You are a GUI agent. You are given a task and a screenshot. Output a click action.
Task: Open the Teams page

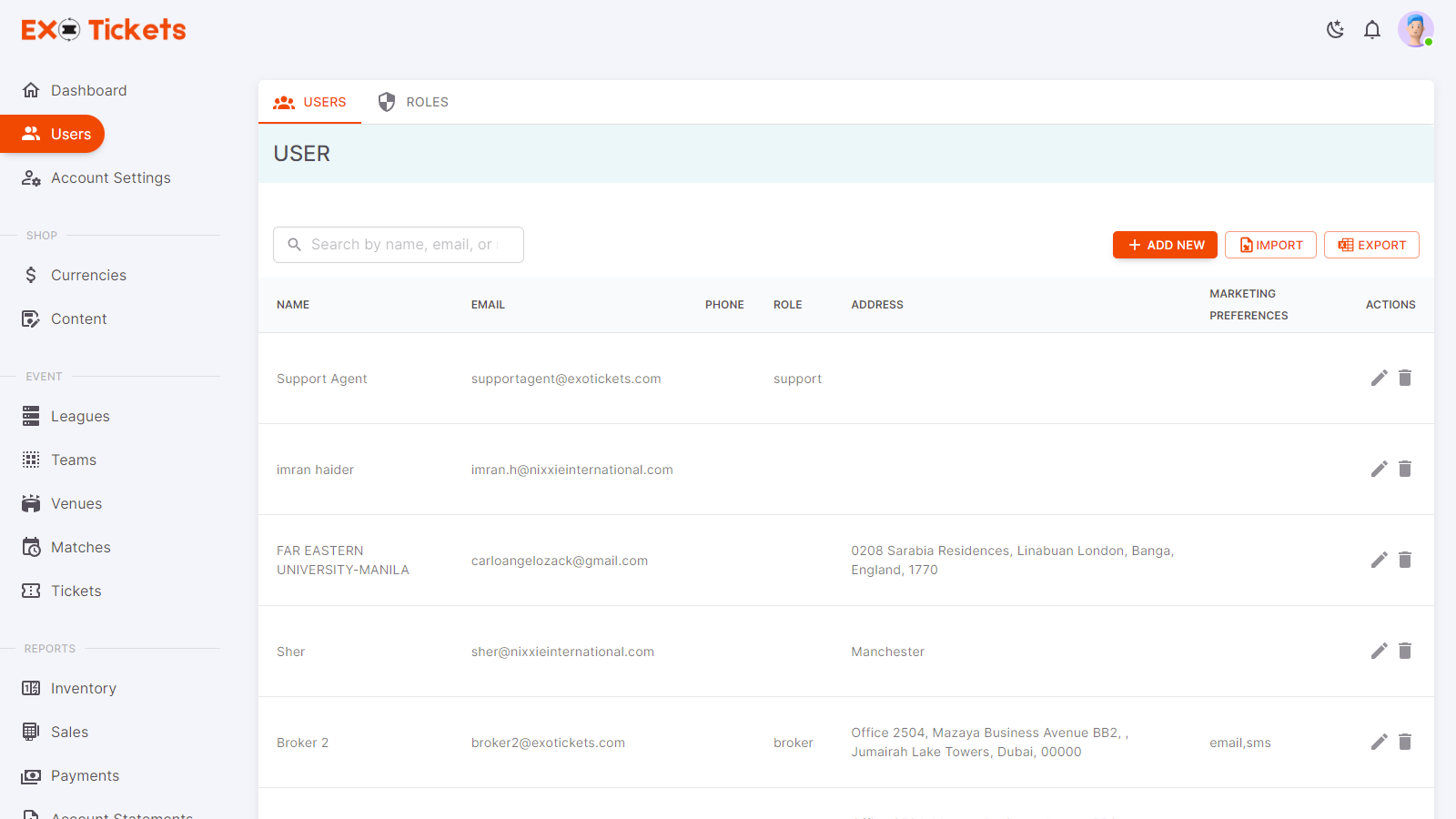[73, 460]
